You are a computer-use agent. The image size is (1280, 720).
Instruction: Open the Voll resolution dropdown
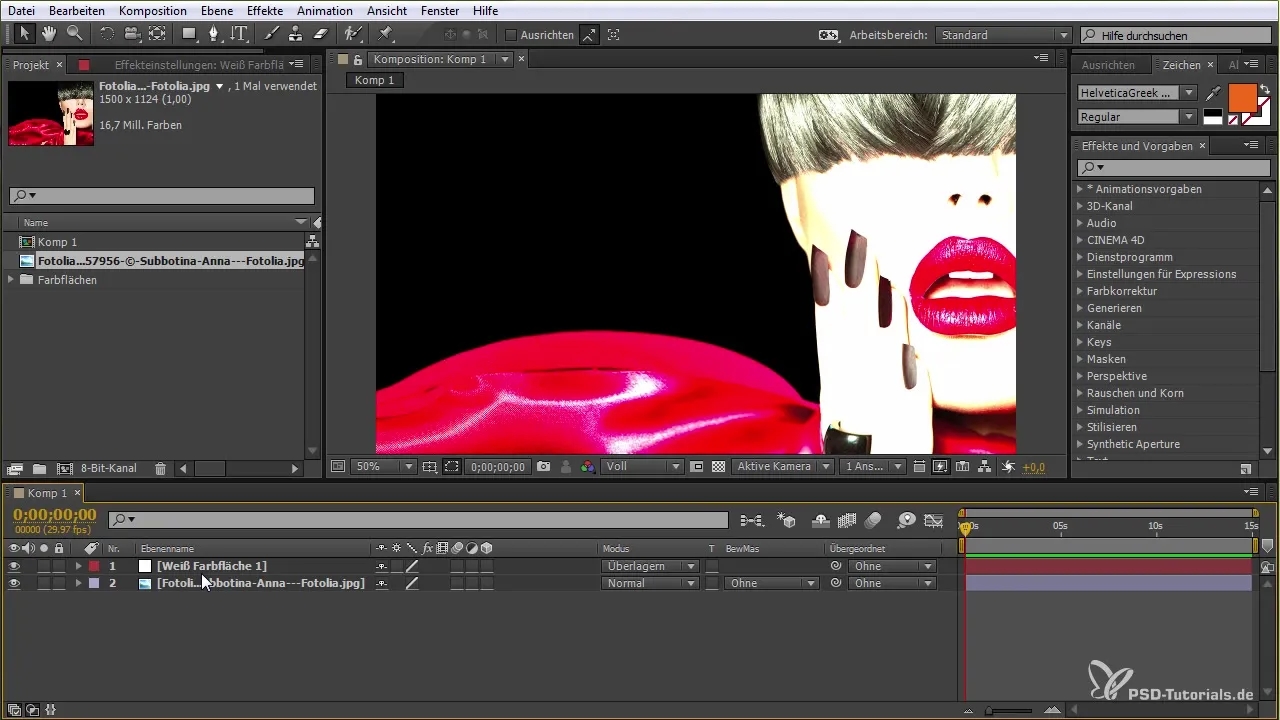(643, 467)
